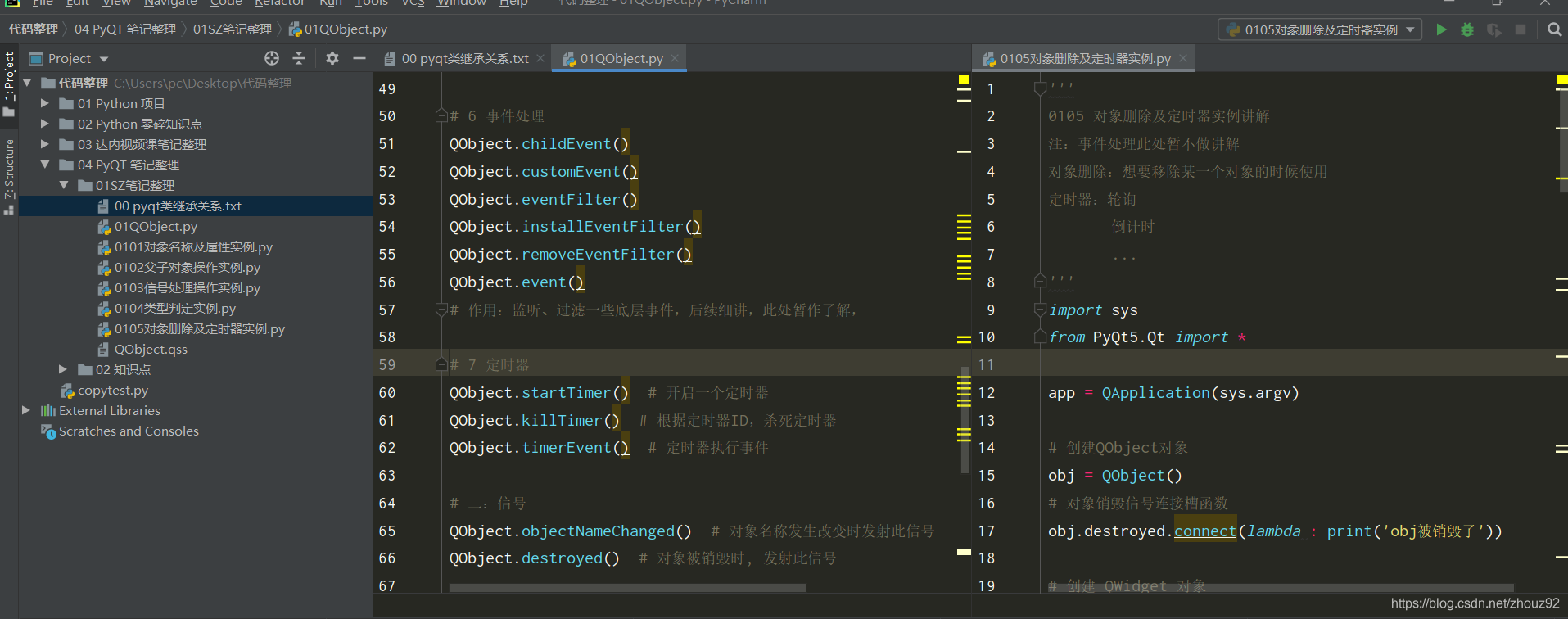This screenshot has width=1568, height=619.
Task: Click 01QObject.py breadcrumb item
Action: coord(338,29)
